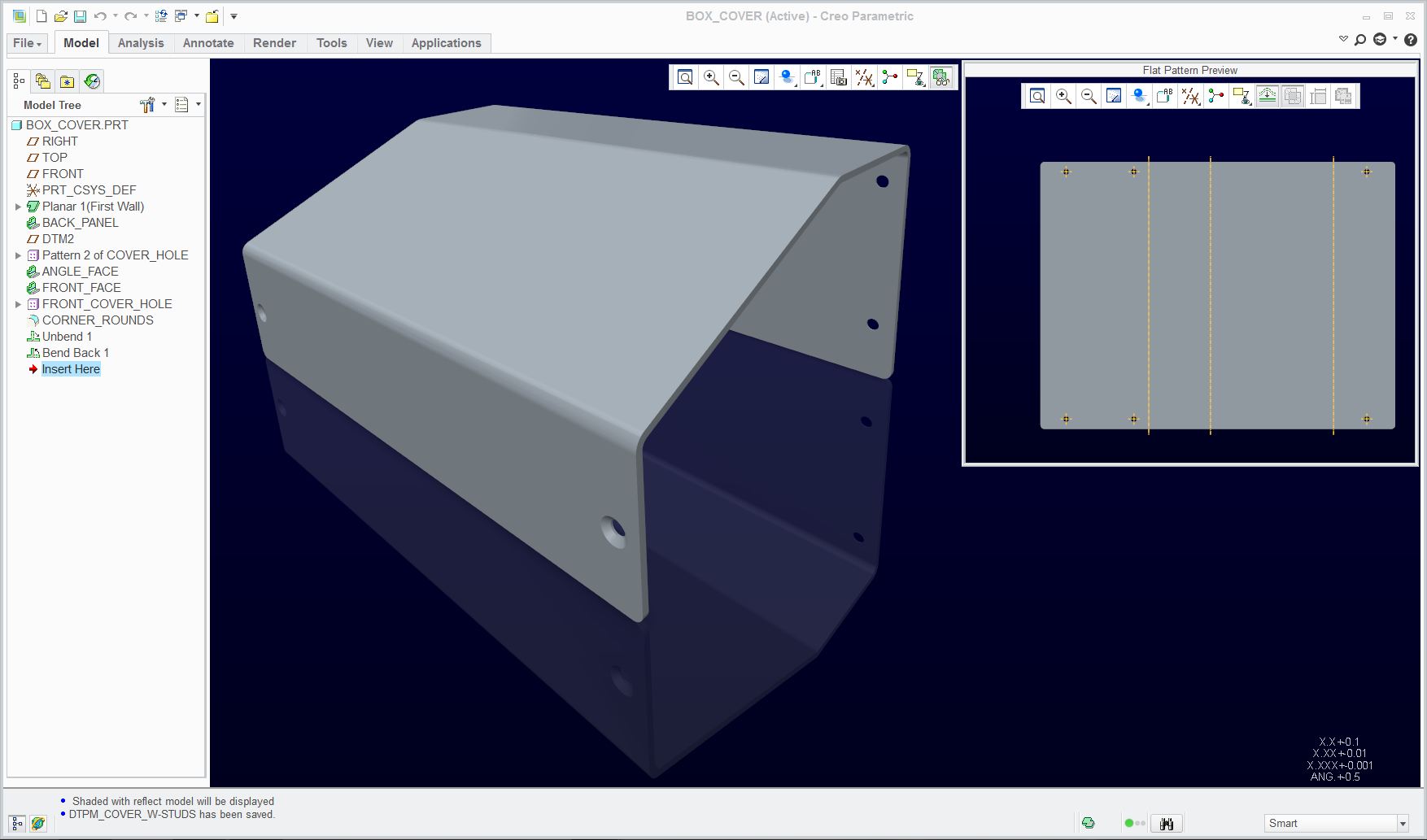Select ANGLE_FACE feature
Screen dimensions: 1427x840
72,272
